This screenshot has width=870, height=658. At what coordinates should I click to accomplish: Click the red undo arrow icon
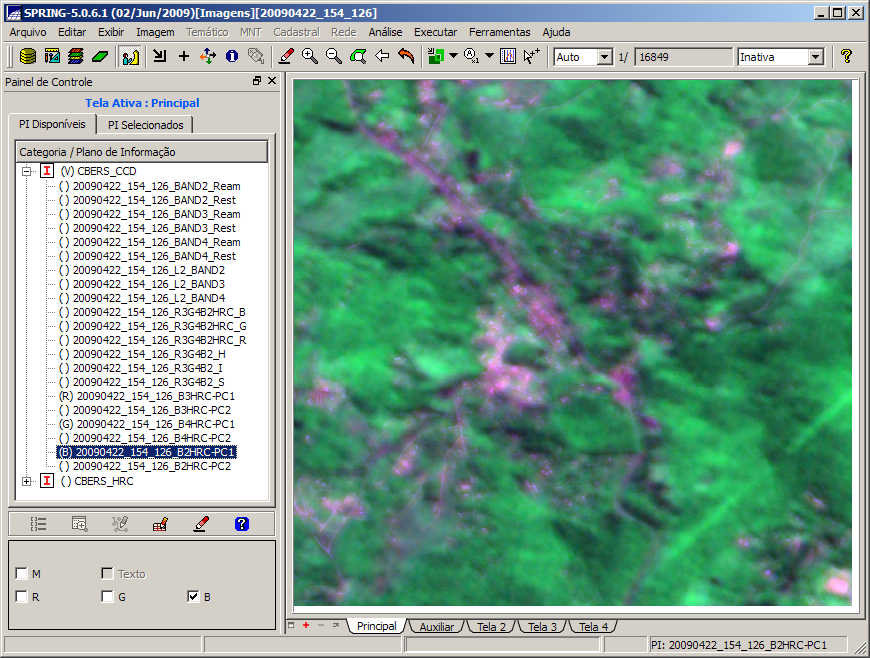(x=406, y=57)
